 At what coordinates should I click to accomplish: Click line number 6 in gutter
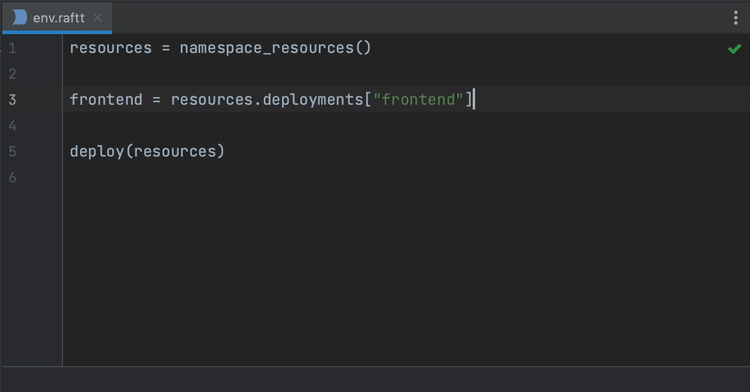(x=12, y=177)
